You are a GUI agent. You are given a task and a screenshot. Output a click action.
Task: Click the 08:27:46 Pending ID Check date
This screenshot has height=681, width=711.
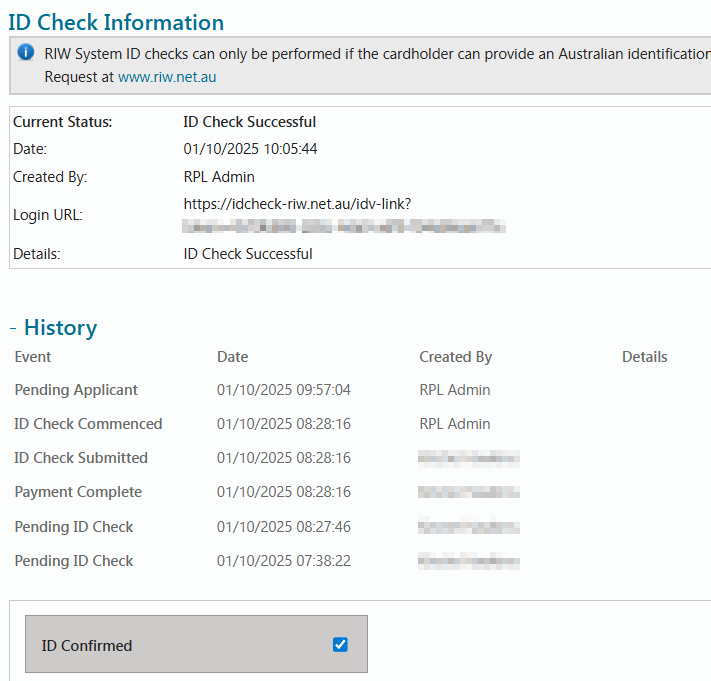point(283,527)
